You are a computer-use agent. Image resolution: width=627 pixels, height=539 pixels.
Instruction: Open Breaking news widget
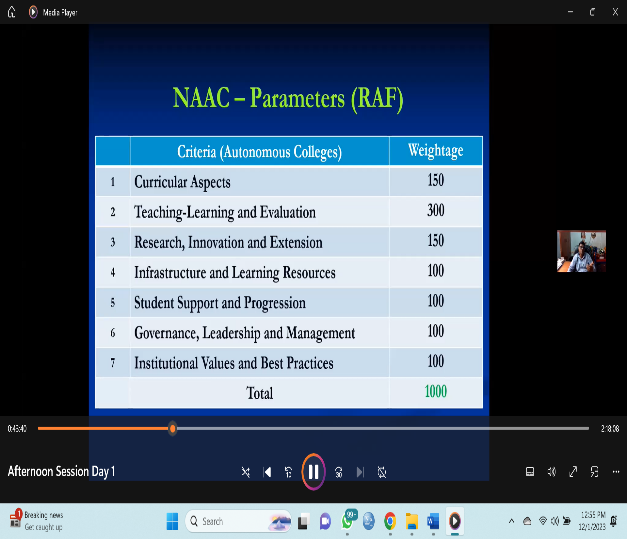pos(37,521)
